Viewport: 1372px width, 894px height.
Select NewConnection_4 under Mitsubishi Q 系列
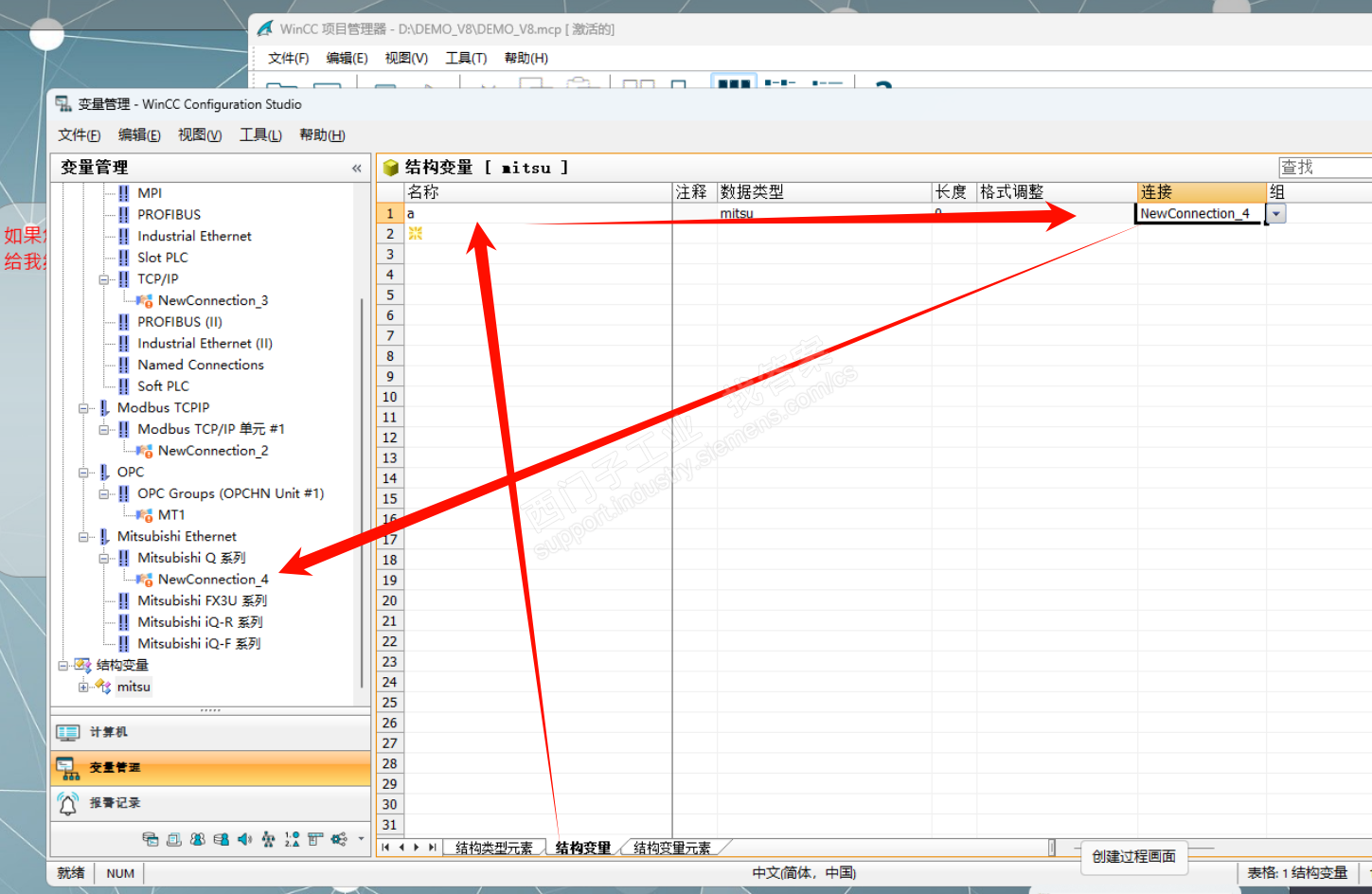[x=213, y=580]
